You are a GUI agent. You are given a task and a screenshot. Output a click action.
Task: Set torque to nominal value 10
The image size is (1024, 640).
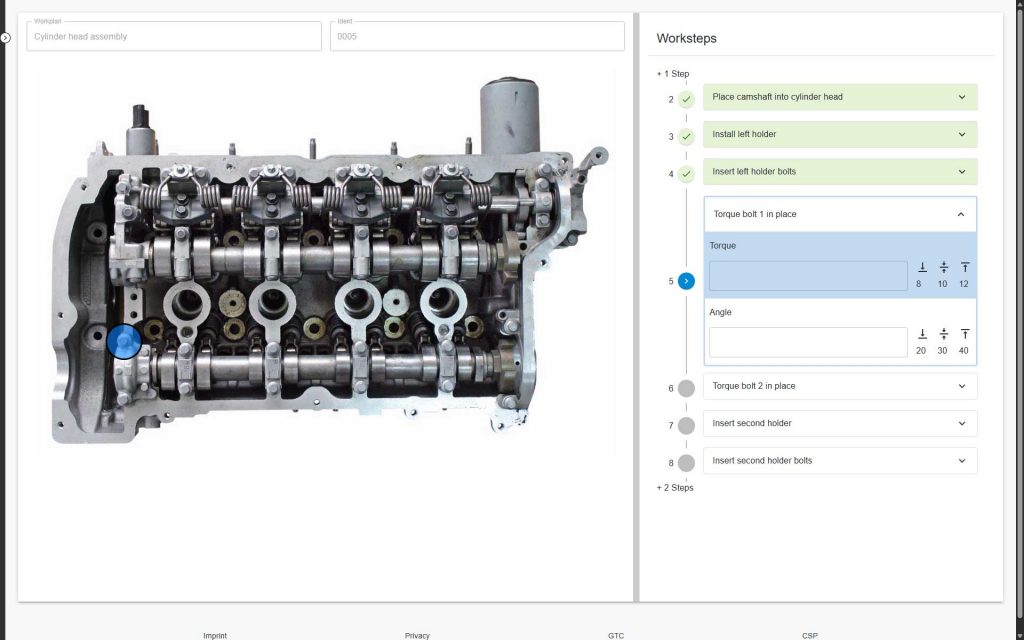tap(943, 274)
